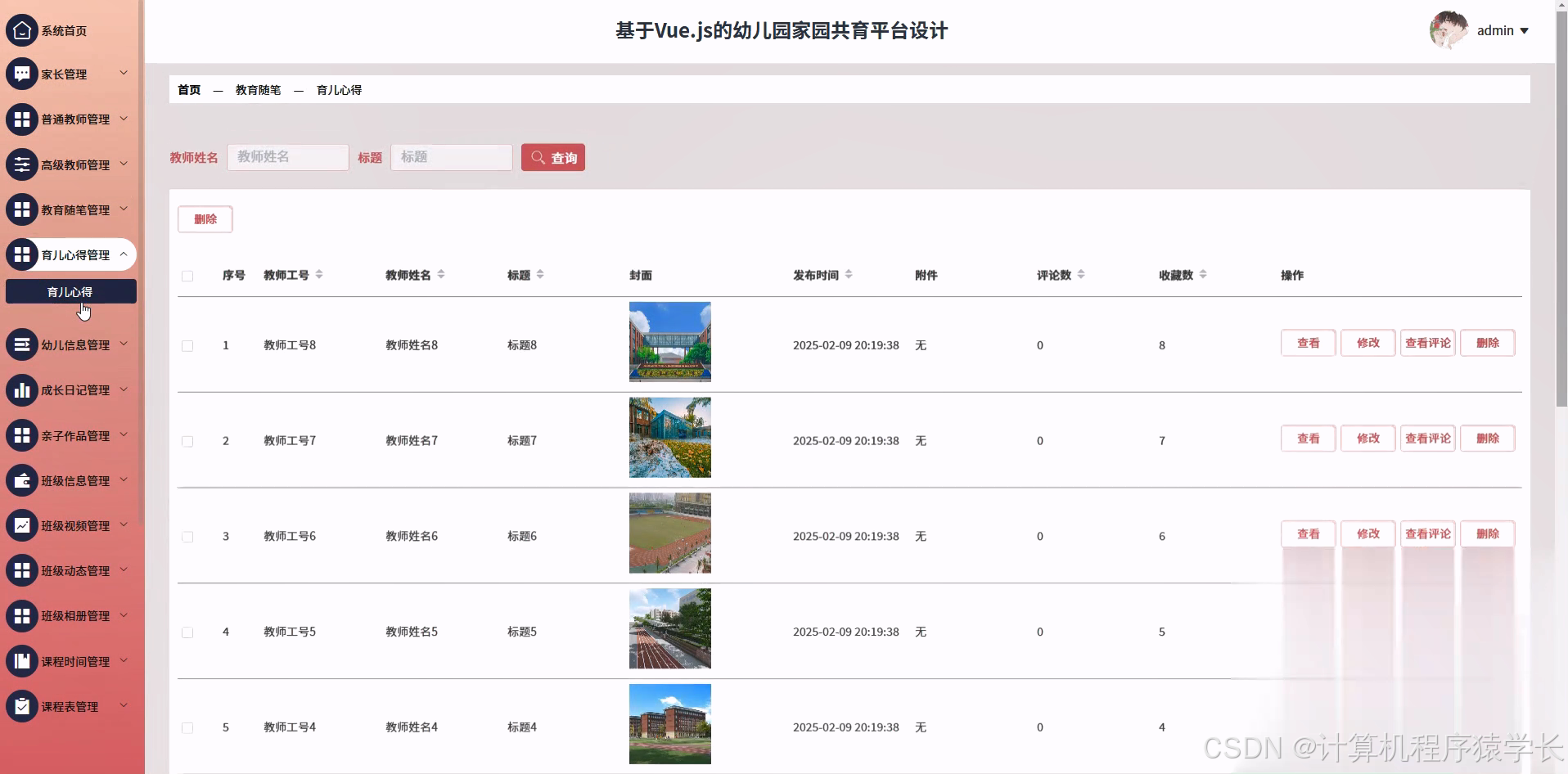Click the 班级相册管理 sidebar icon
Viewport: 1568px width, 774px height.
pos(22,615)
